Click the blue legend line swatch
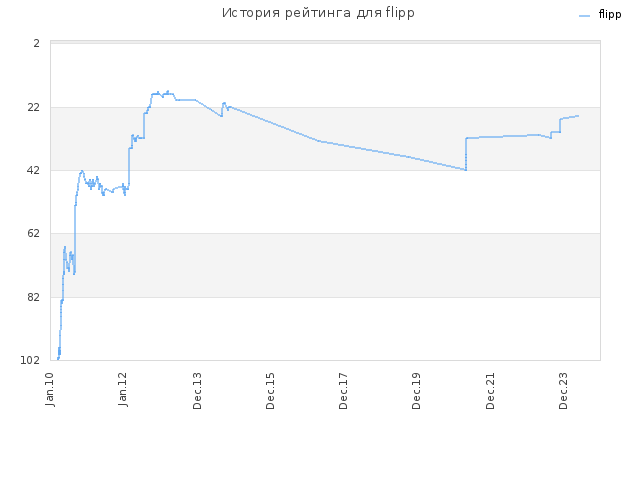The width and height of the screenshot is (640, 480). point(584,16)
